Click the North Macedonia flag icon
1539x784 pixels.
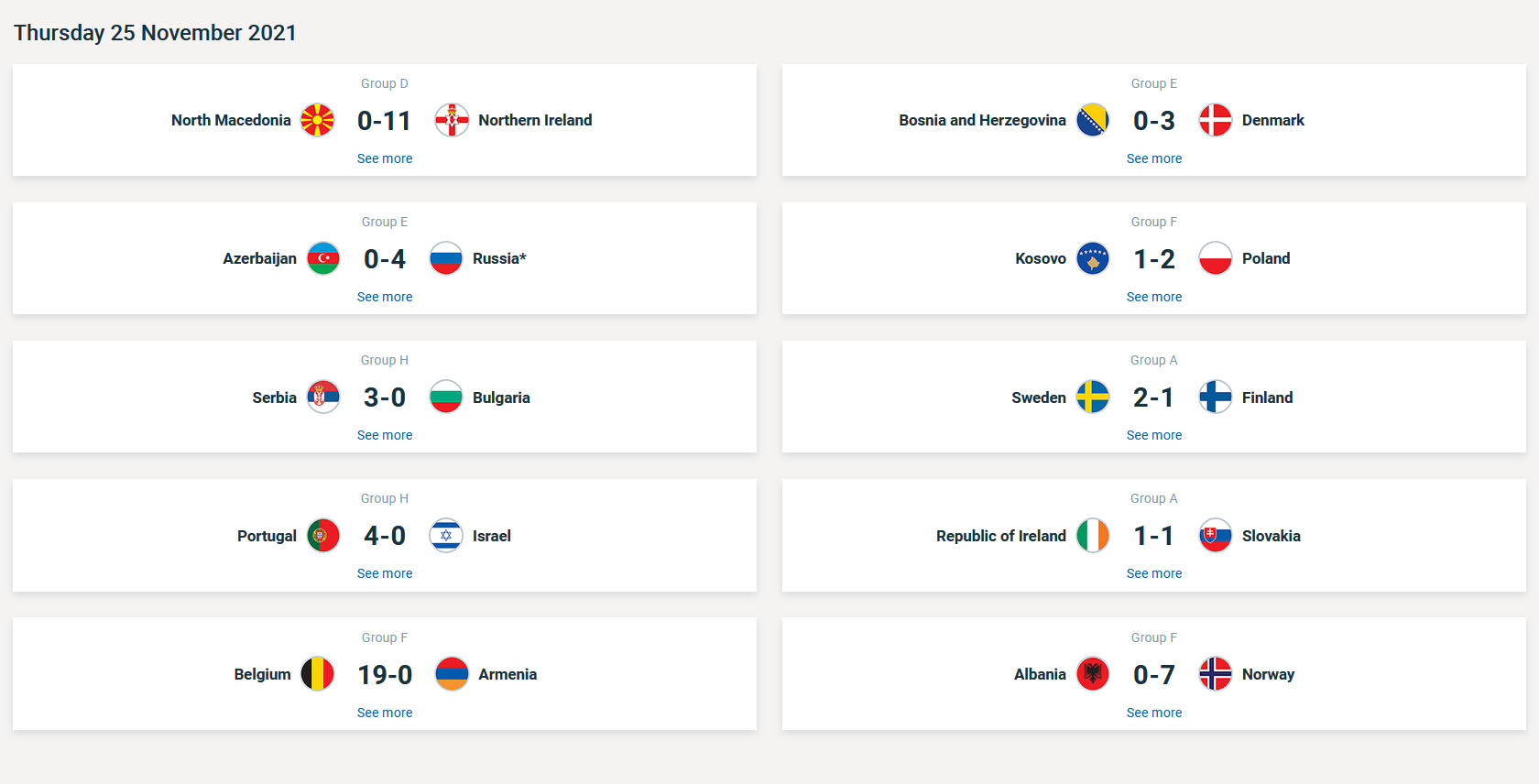pos(317,120)
